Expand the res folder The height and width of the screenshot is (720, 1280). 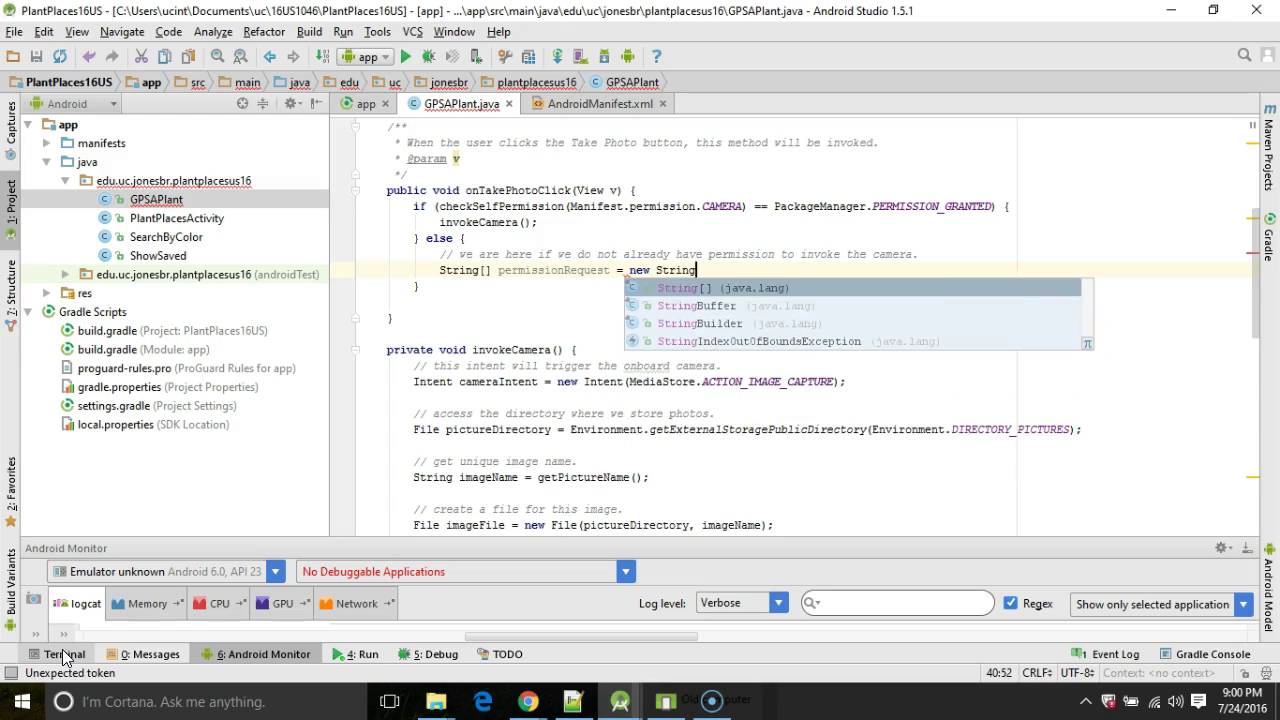pyautogui.click(x=47, y=293)
